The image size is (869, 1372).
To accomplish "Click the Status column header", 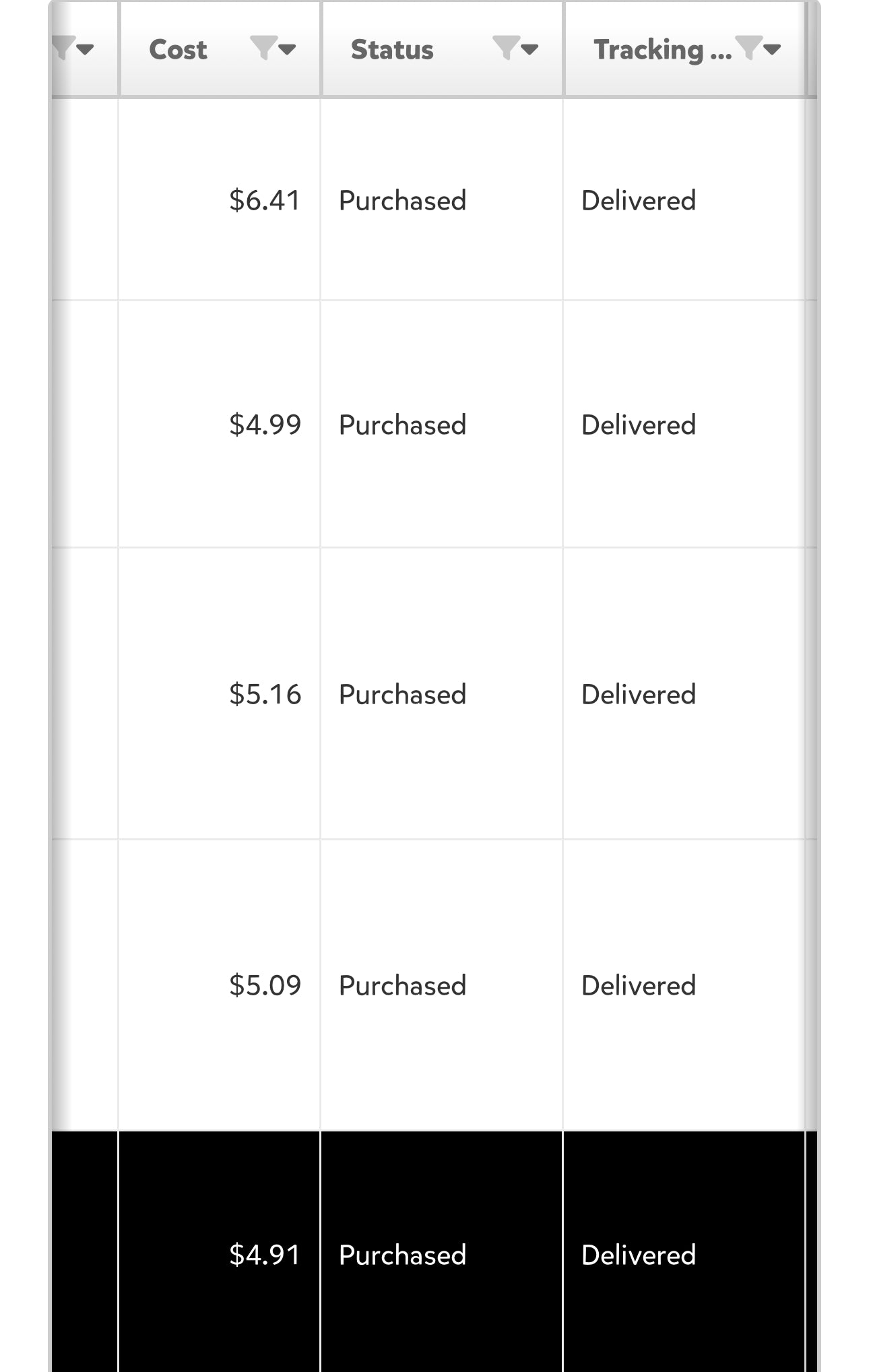I will (x=392, y=50).
